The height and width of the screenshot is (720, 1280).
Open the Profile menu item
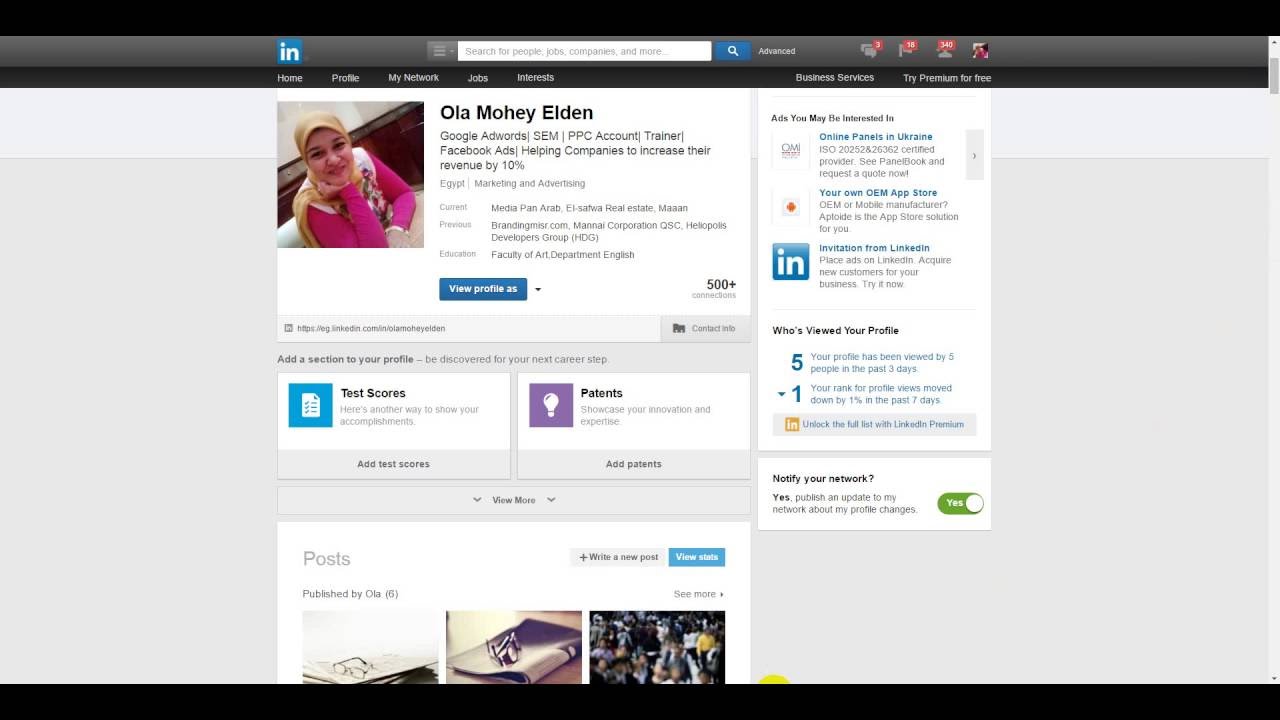(x=345, y=78)
